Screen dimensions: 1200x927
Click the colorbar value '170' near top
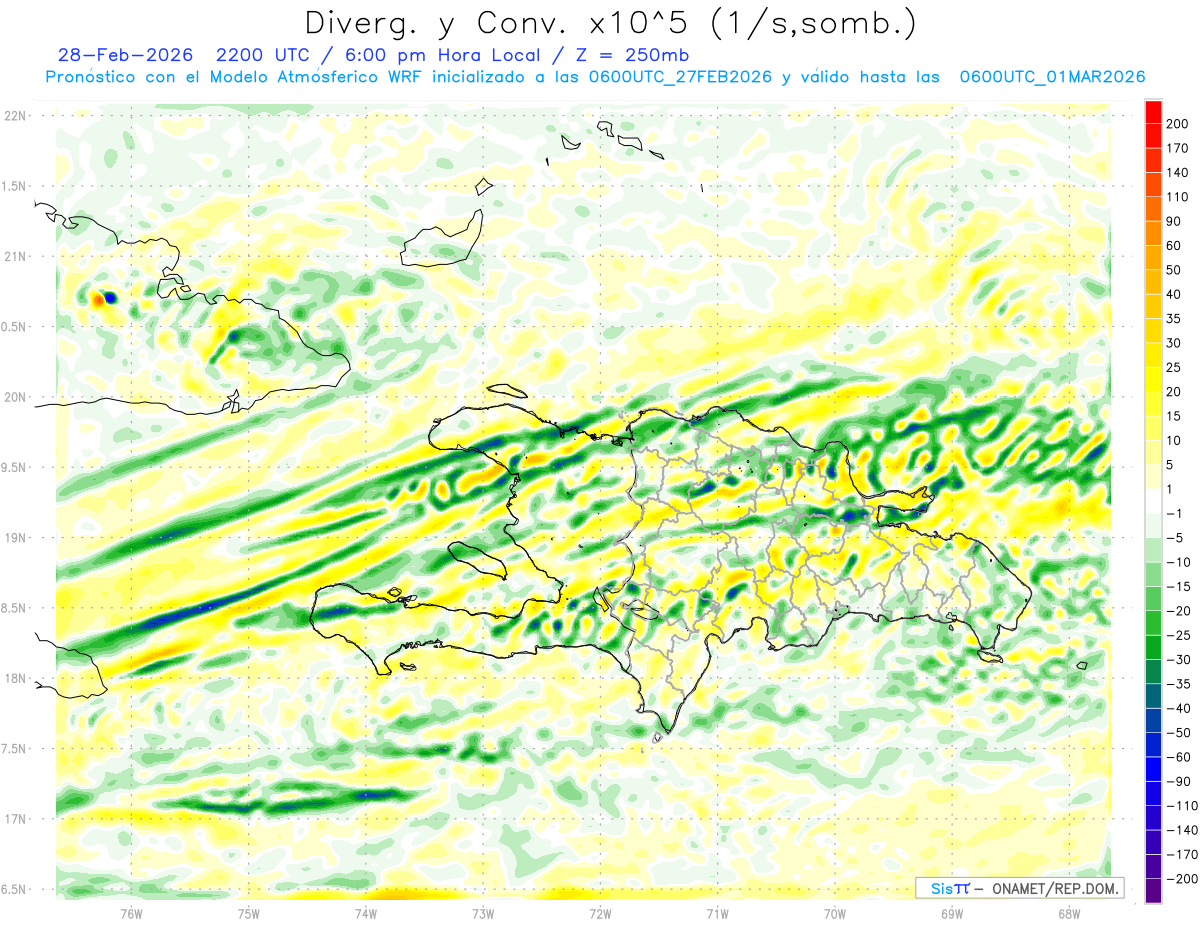click(x=1179, y=148)
